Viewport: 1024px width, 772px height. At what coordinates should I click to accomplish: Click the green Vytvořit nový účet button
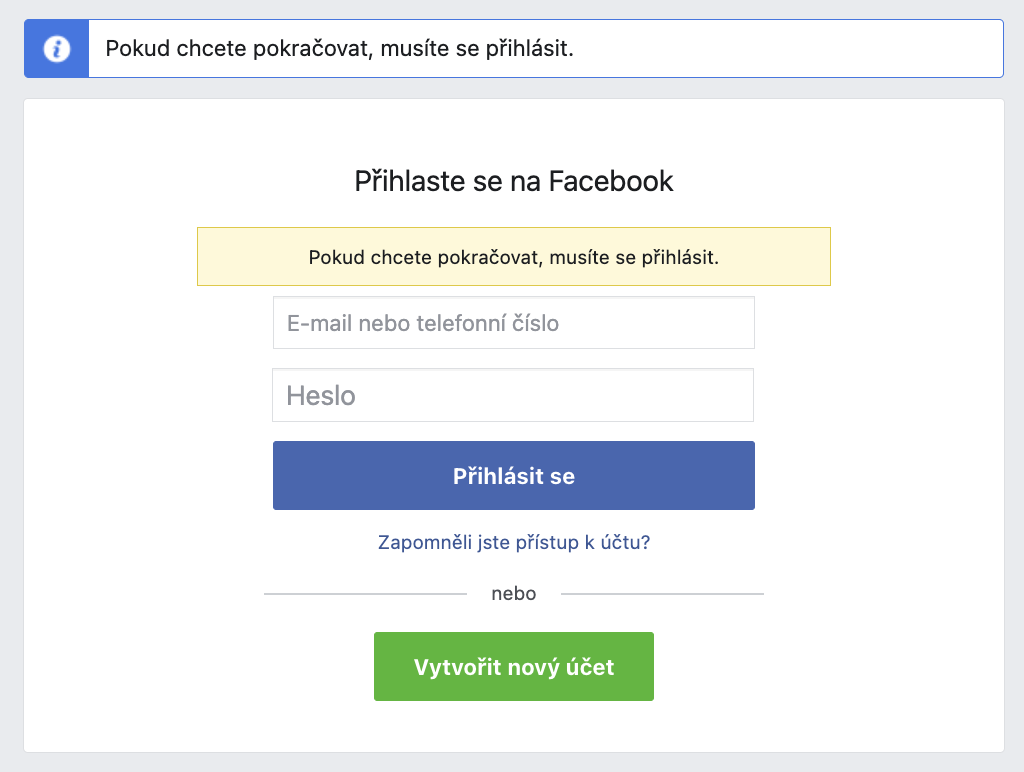(513, 666)
